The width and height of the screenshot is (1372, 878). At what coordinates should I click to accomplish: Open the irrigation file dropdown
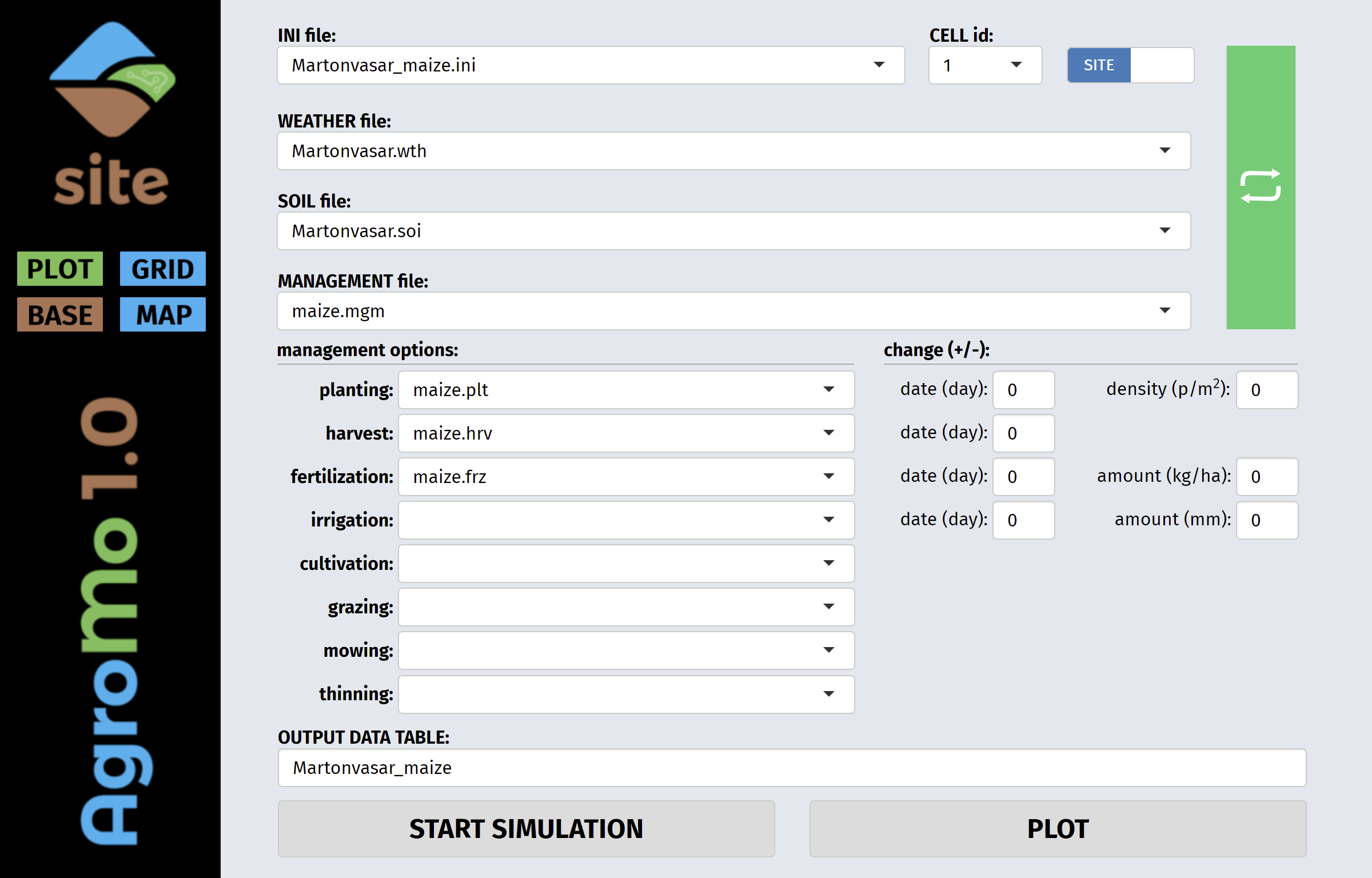tap(626, 520)
